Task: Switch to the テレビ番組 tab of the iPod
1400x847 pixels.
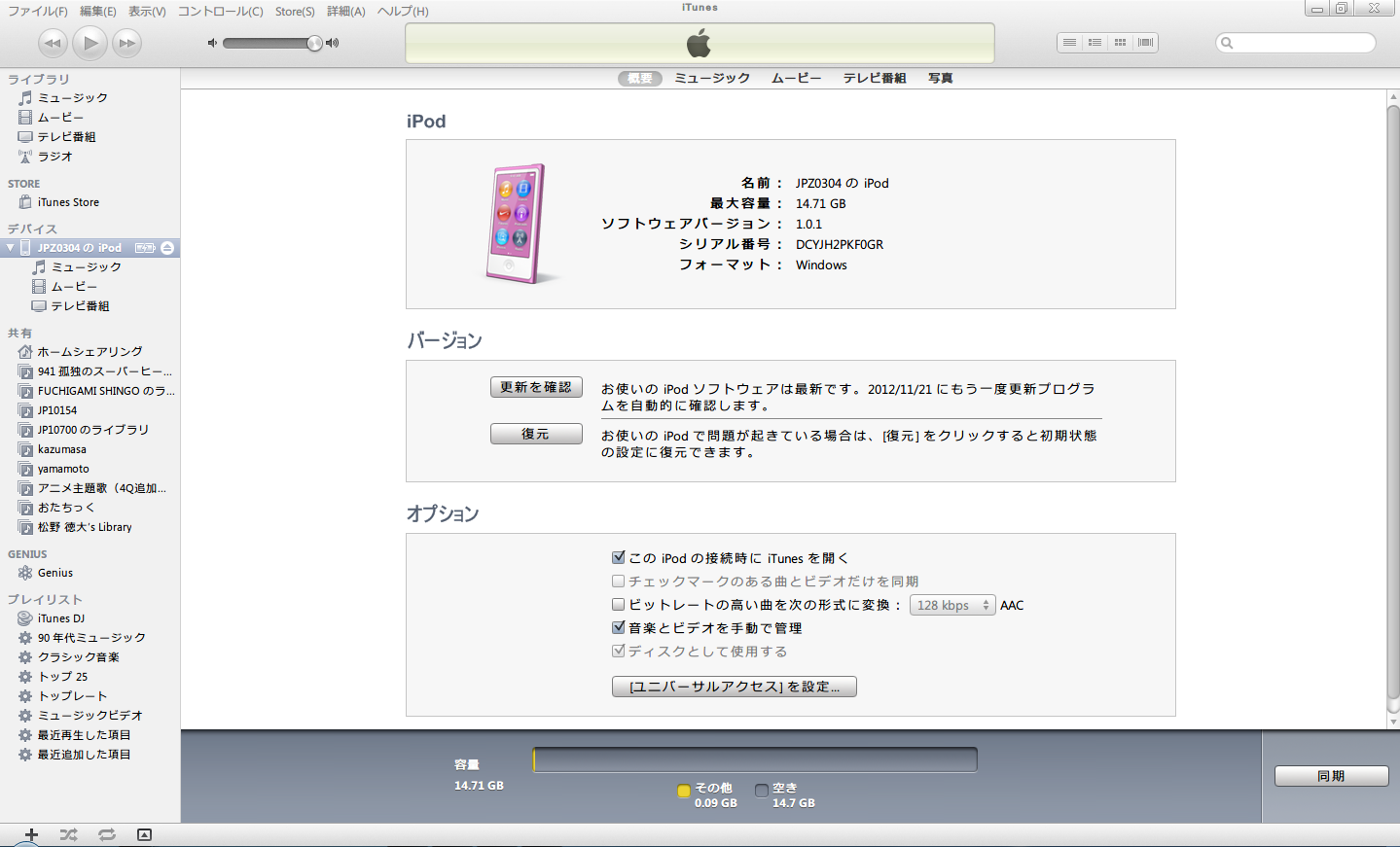Action: point(875,79)
